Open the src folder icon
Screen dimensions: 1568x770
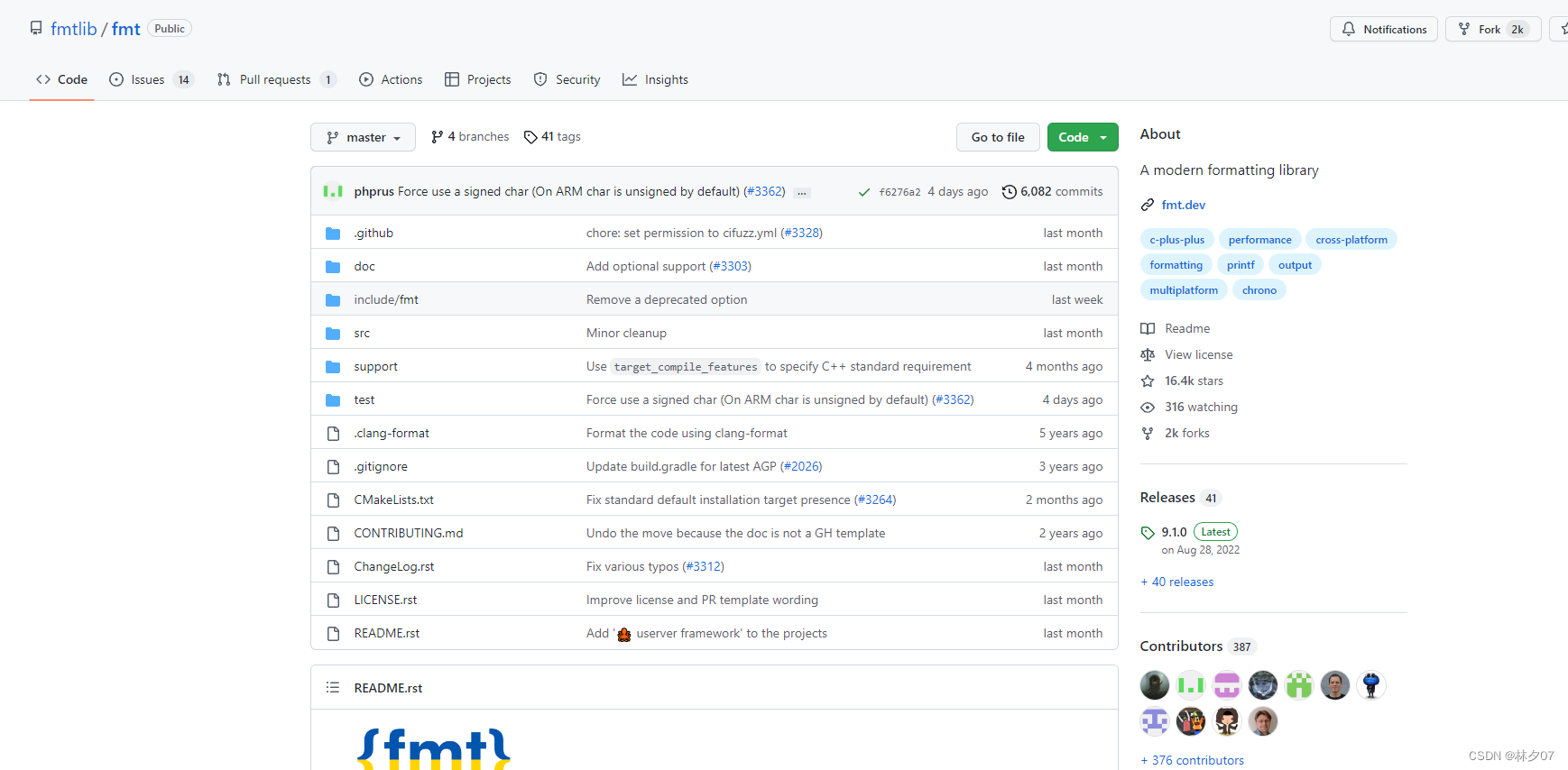(333, 333)
